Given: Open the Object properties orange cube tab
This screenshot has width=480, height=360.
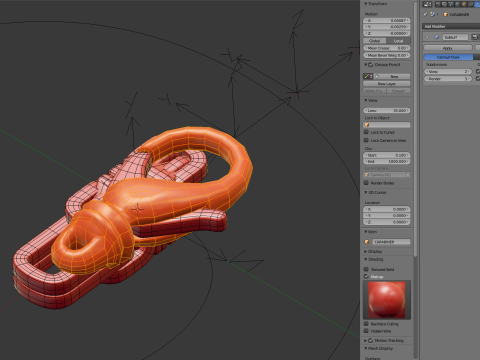Looking at the screenshot, I should pos(464,4).
